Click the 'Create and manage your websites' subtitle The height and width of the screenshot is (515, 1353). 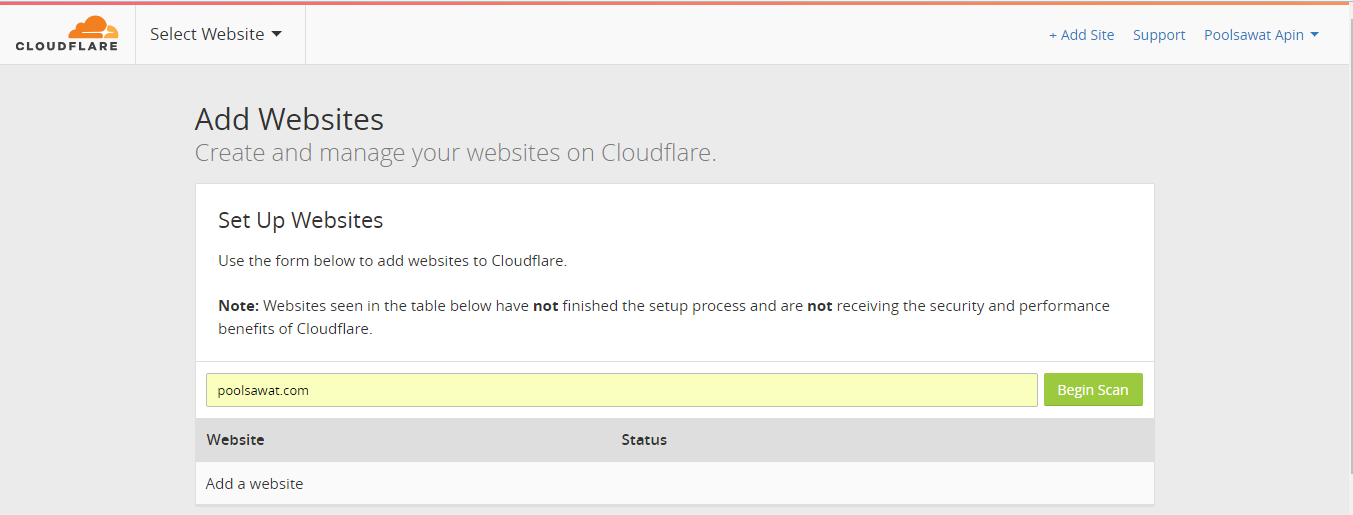tap(456, 153)
